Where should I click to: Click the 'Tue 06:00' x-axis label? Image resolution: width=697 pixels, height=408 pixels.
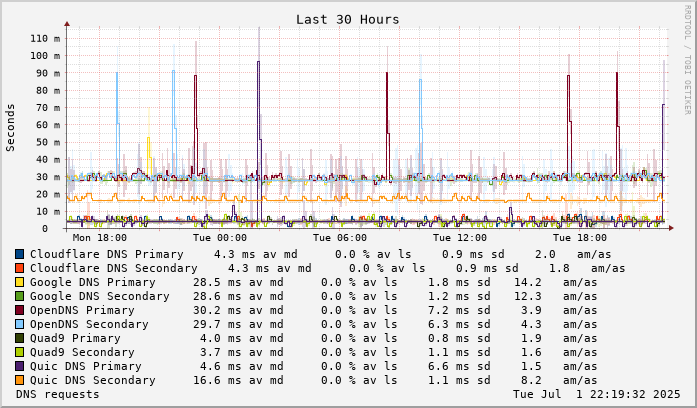(x=340, y=238)
